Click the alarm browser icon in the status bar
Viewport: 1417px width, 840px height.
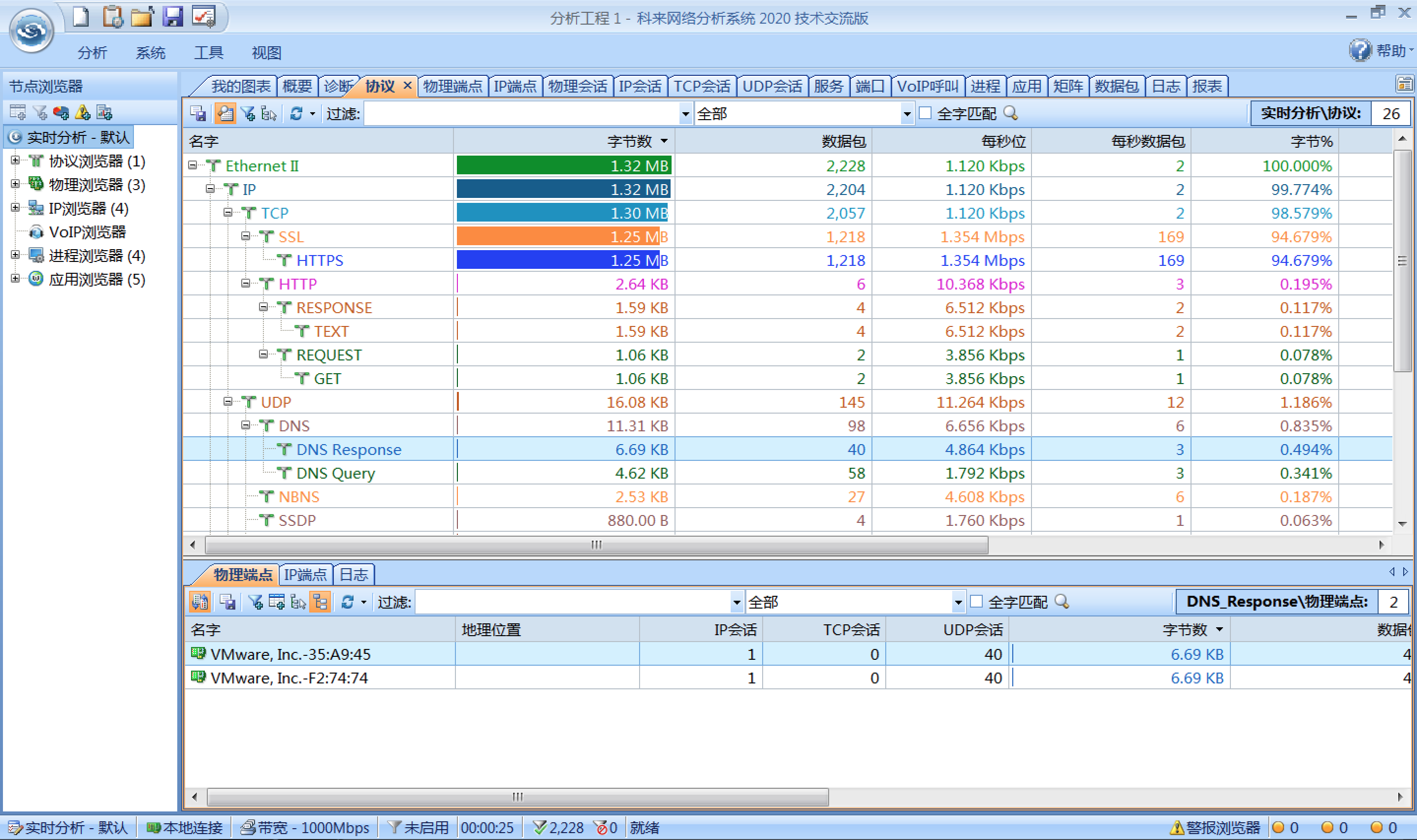(1177, 828)
